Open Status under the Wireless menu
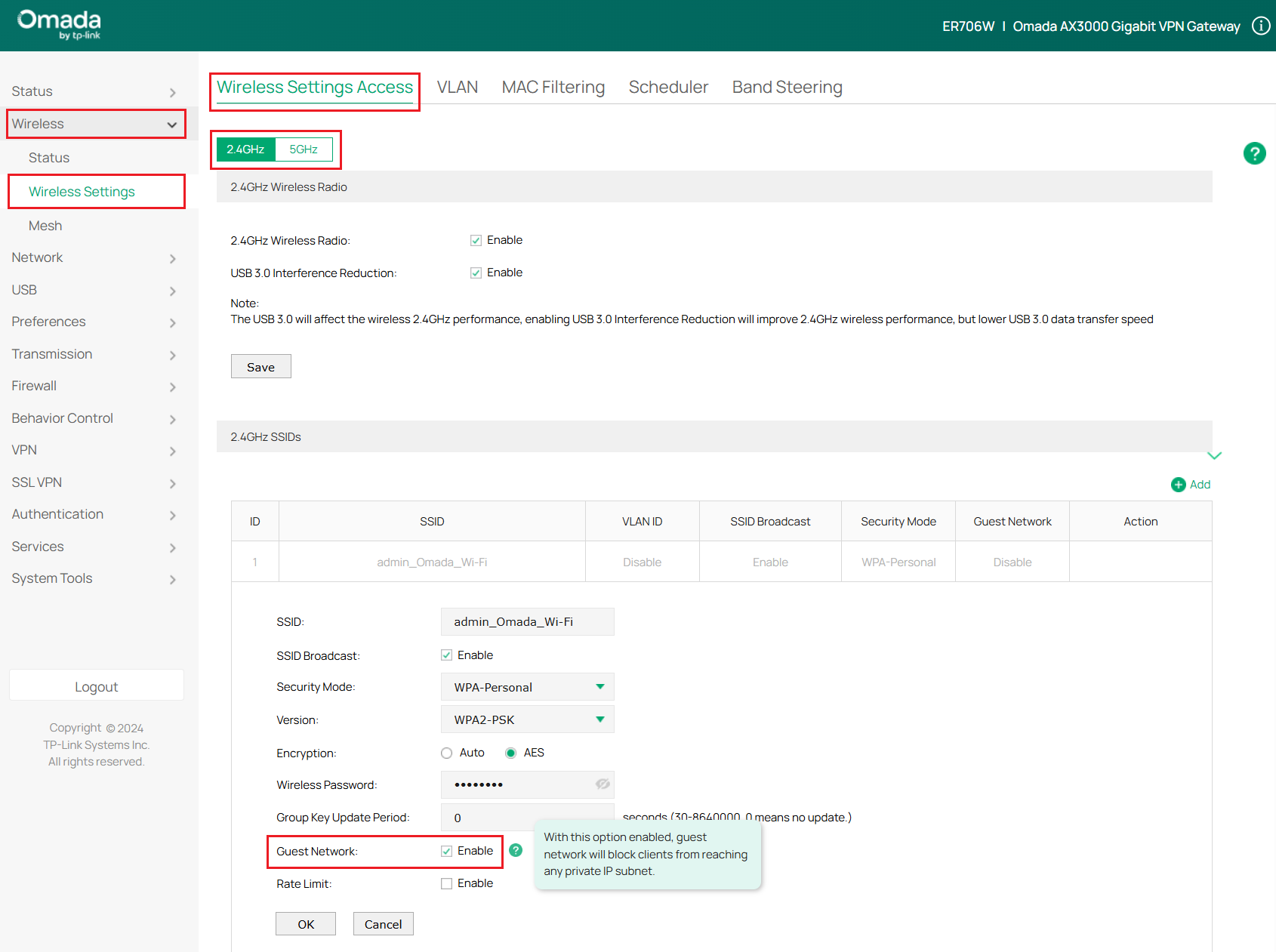 [x=49, y=158]
